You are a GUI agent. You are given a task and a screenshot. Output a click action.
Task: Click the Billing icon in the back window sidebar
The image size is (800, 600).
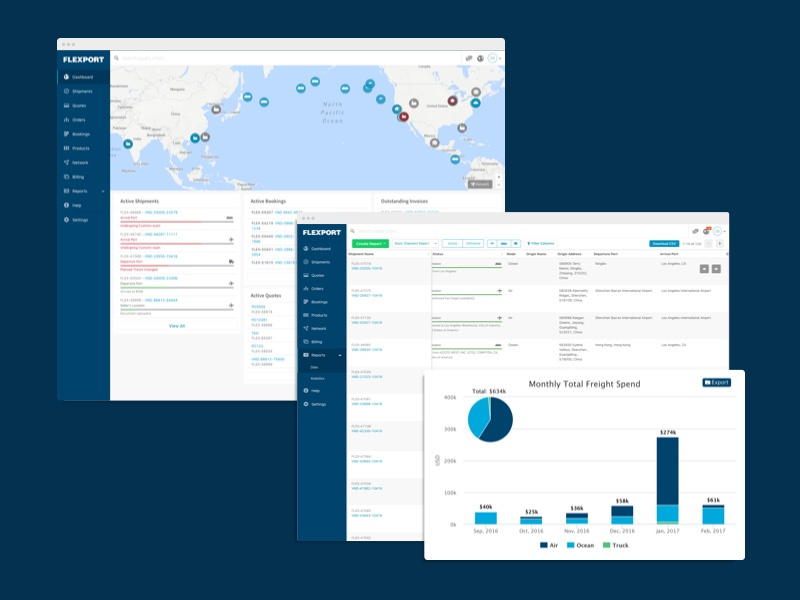[x=66, y=177]
